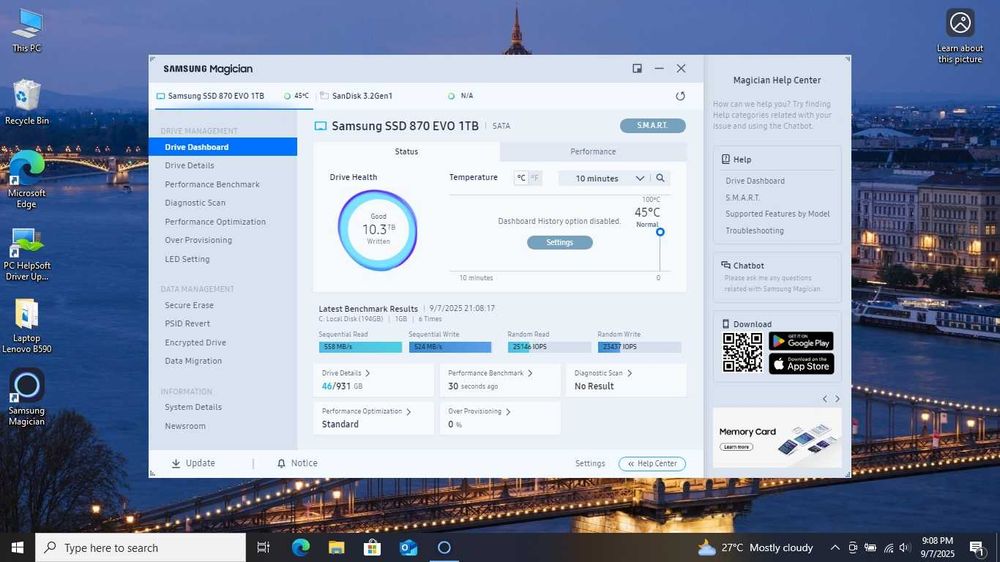This screenshot has width=1000, height=562.
Task: Open the App Store badge
Action: click(x=801, y=364)
